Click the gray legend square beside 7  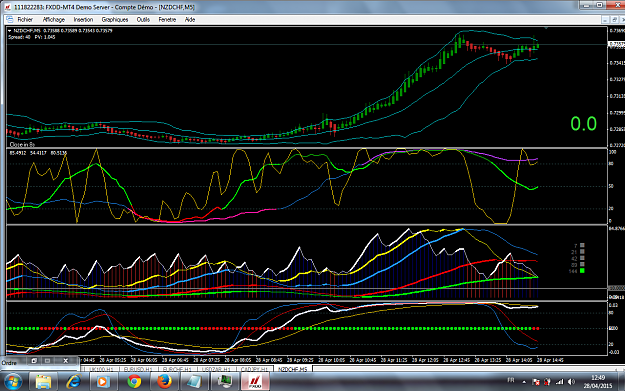click(582, 246)
